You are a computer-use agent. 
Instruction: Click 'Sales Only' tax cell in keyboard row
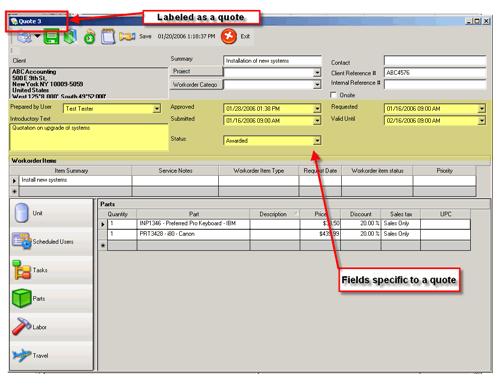coord(401,224)
